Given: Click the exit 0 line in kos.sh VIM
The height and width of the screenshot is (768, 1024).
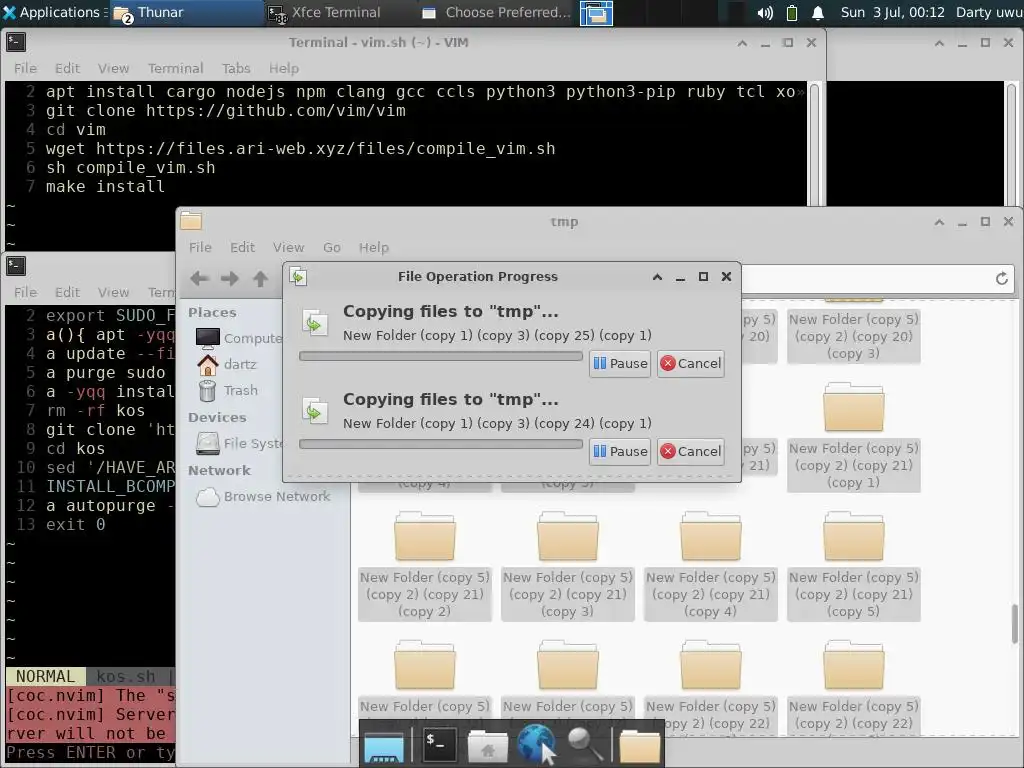Looking at the screenshot, I should tap(75, 524).
